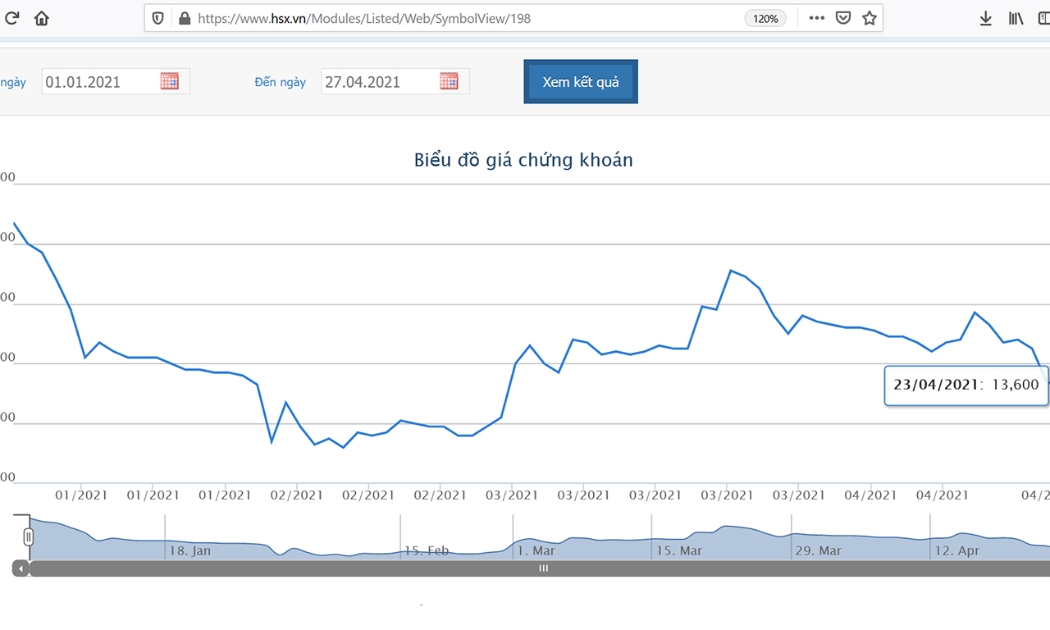The image size is (1050, 630).
Task: Click the Đến ngày label
Action: pyautogui.click(x=280, y=82)
